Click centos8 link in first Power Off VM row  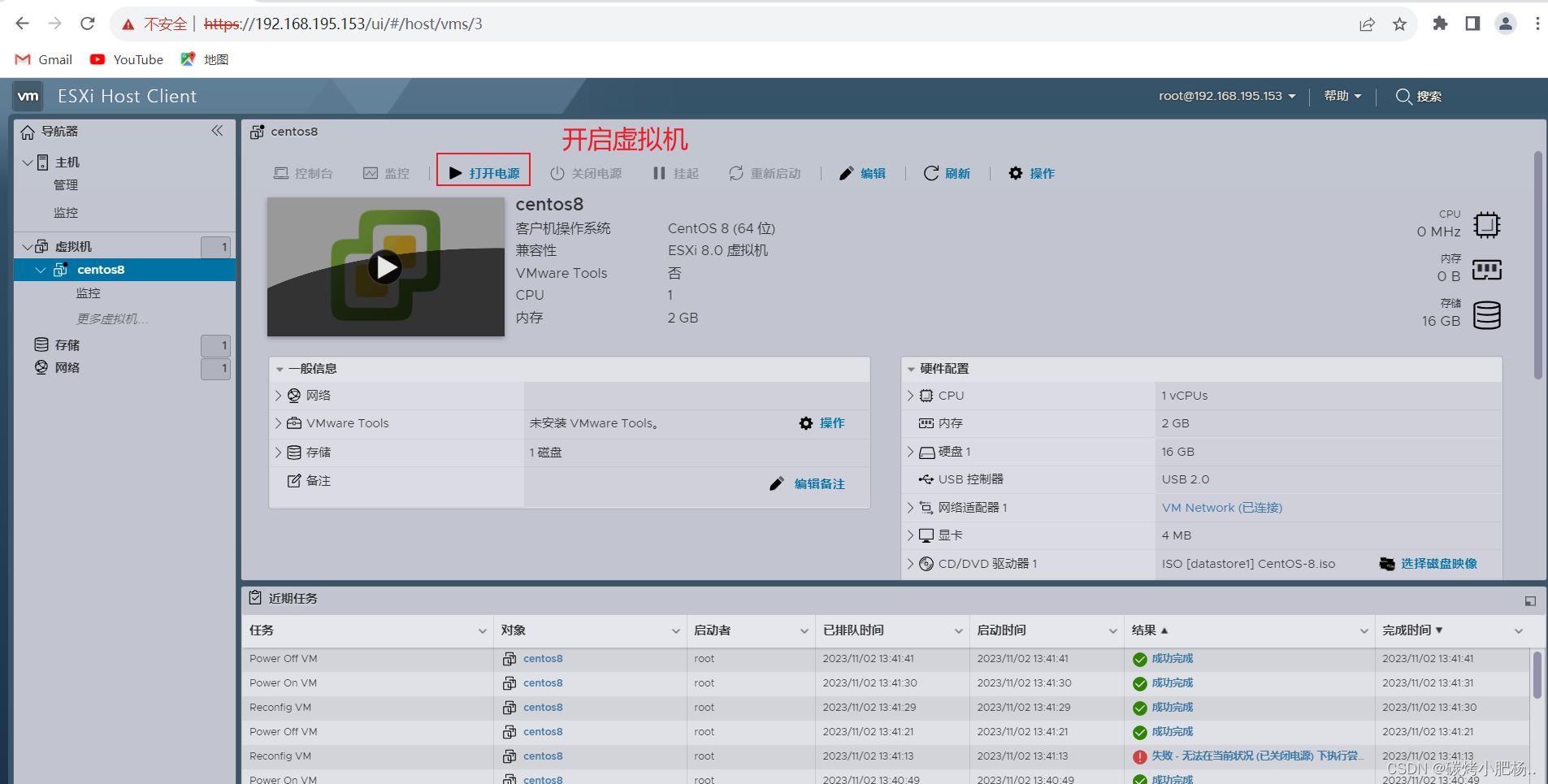click(x=543, y=659)
